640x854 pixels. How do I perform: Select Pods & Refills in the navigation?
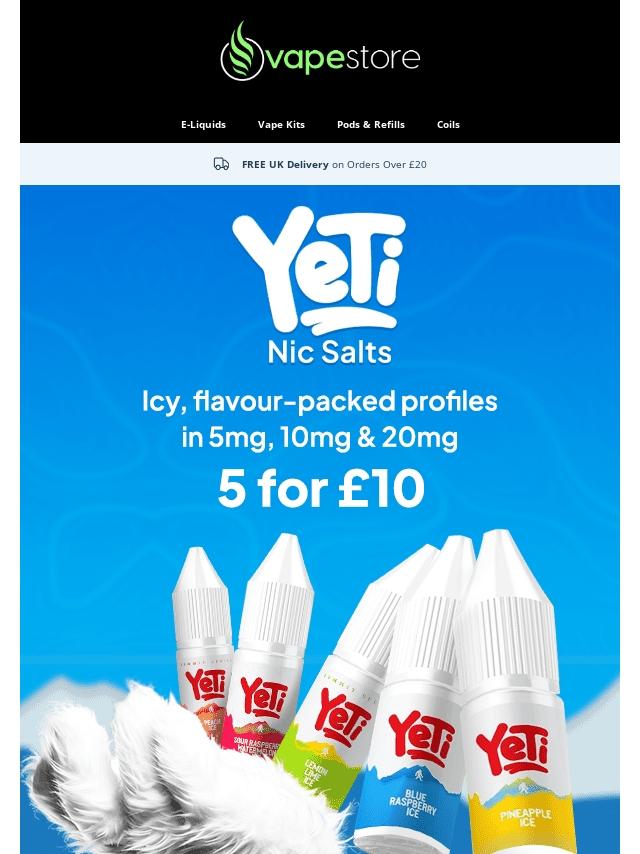(x=371, y=124)
